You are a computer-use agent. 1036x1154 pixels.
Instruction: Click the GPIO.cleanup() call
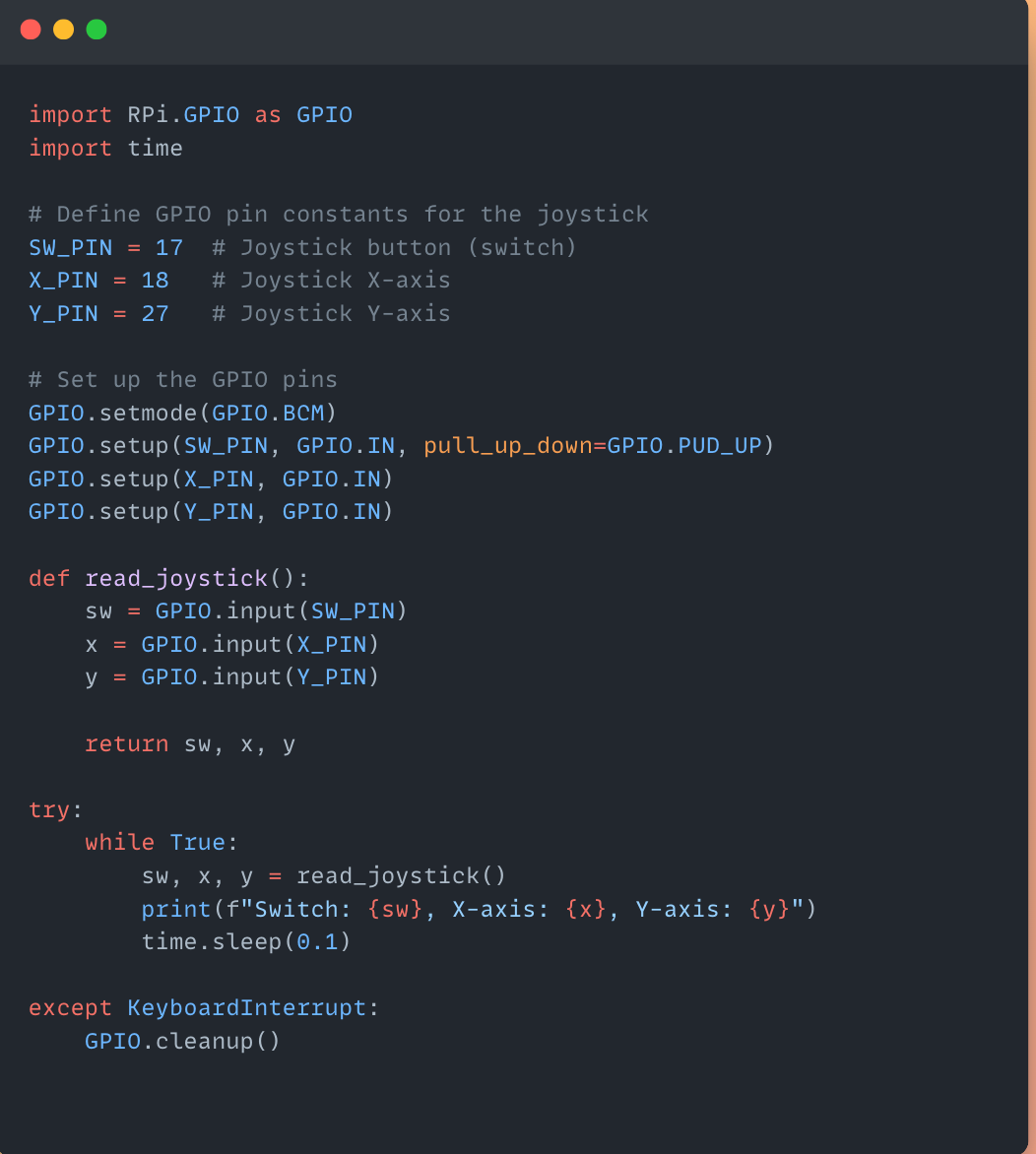(182, 1041)
